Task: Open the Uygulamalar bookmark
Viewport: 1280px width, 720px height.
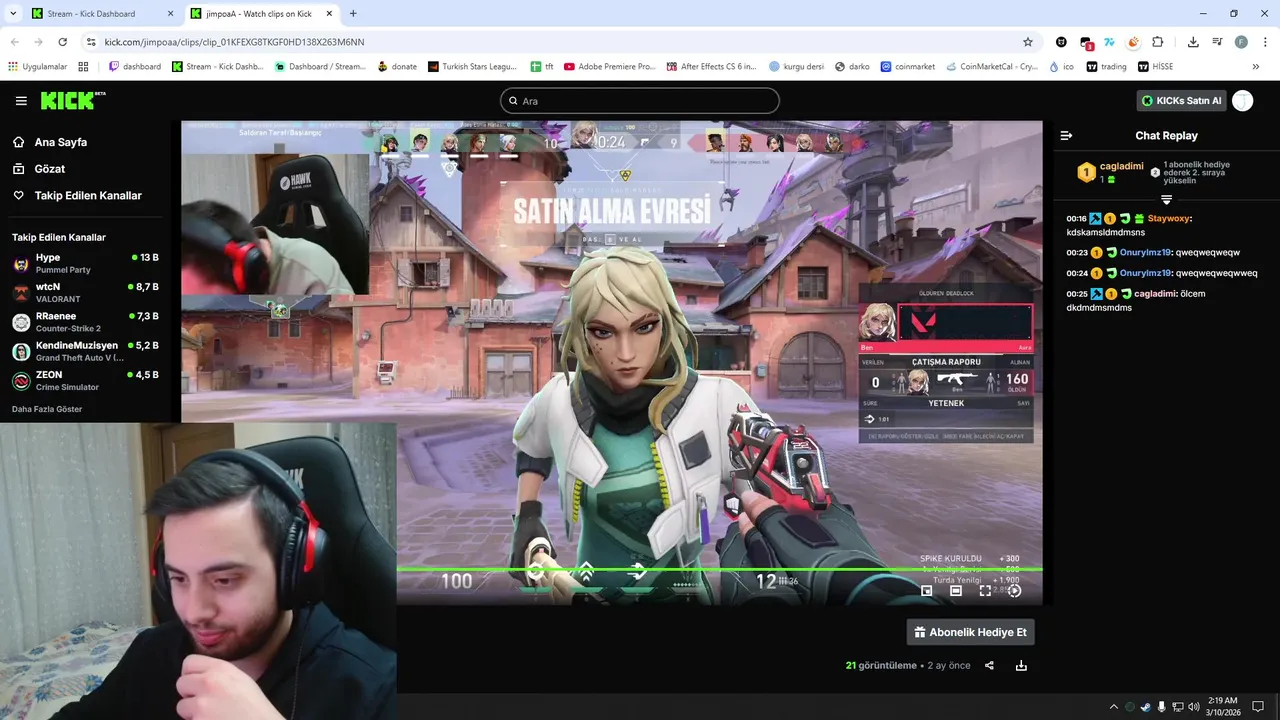Action: coord(37,67)
